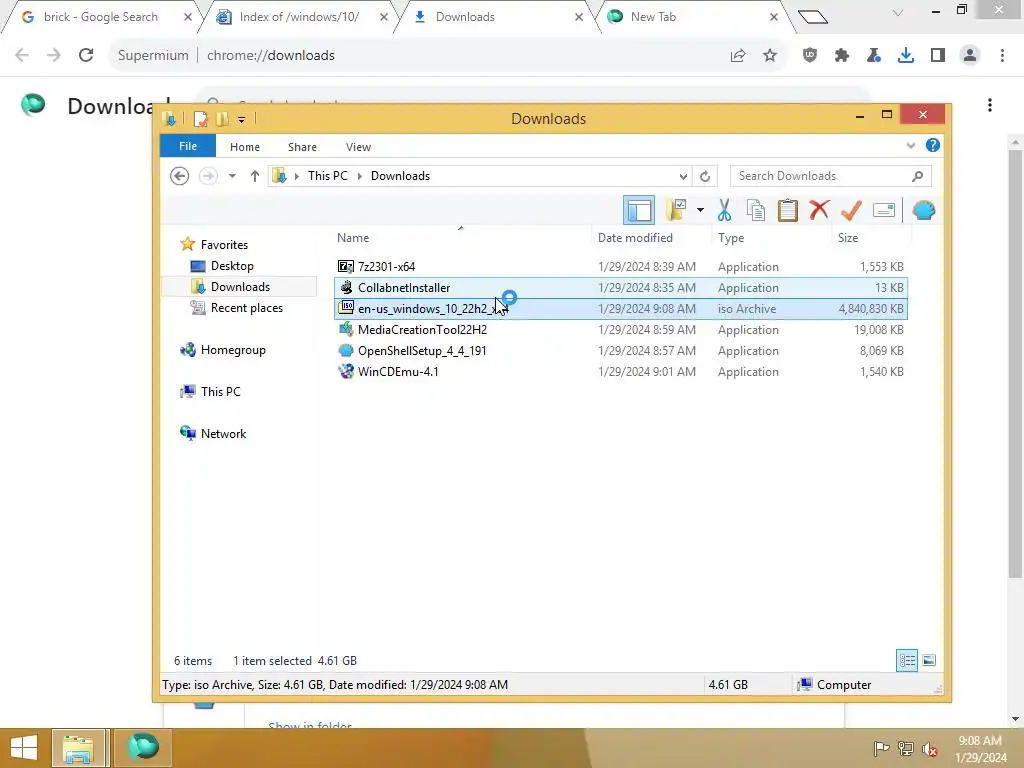The image size is (1024, 768).
Task: Click the Copy icon in Explorer toolbar
Action: pyautogui.click(x=756, y=210)
